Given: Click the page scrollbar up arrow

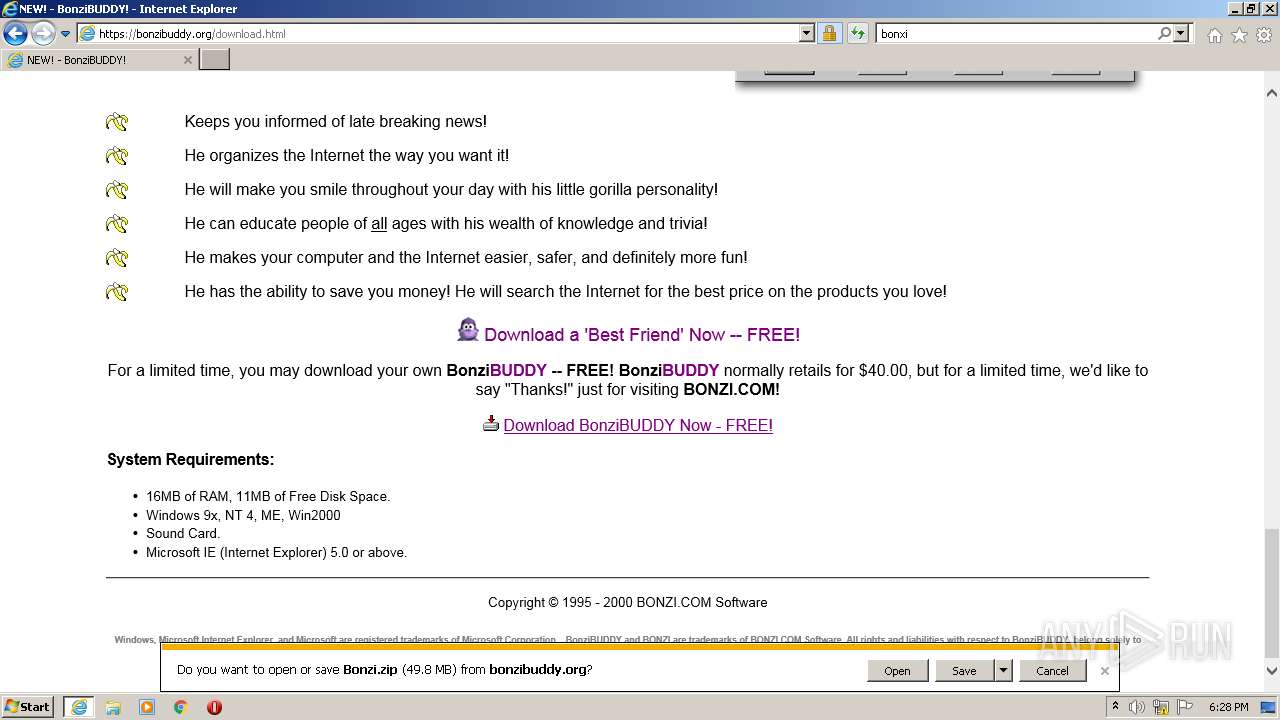Looking at the screenshot, I should tap(1272, 93).
